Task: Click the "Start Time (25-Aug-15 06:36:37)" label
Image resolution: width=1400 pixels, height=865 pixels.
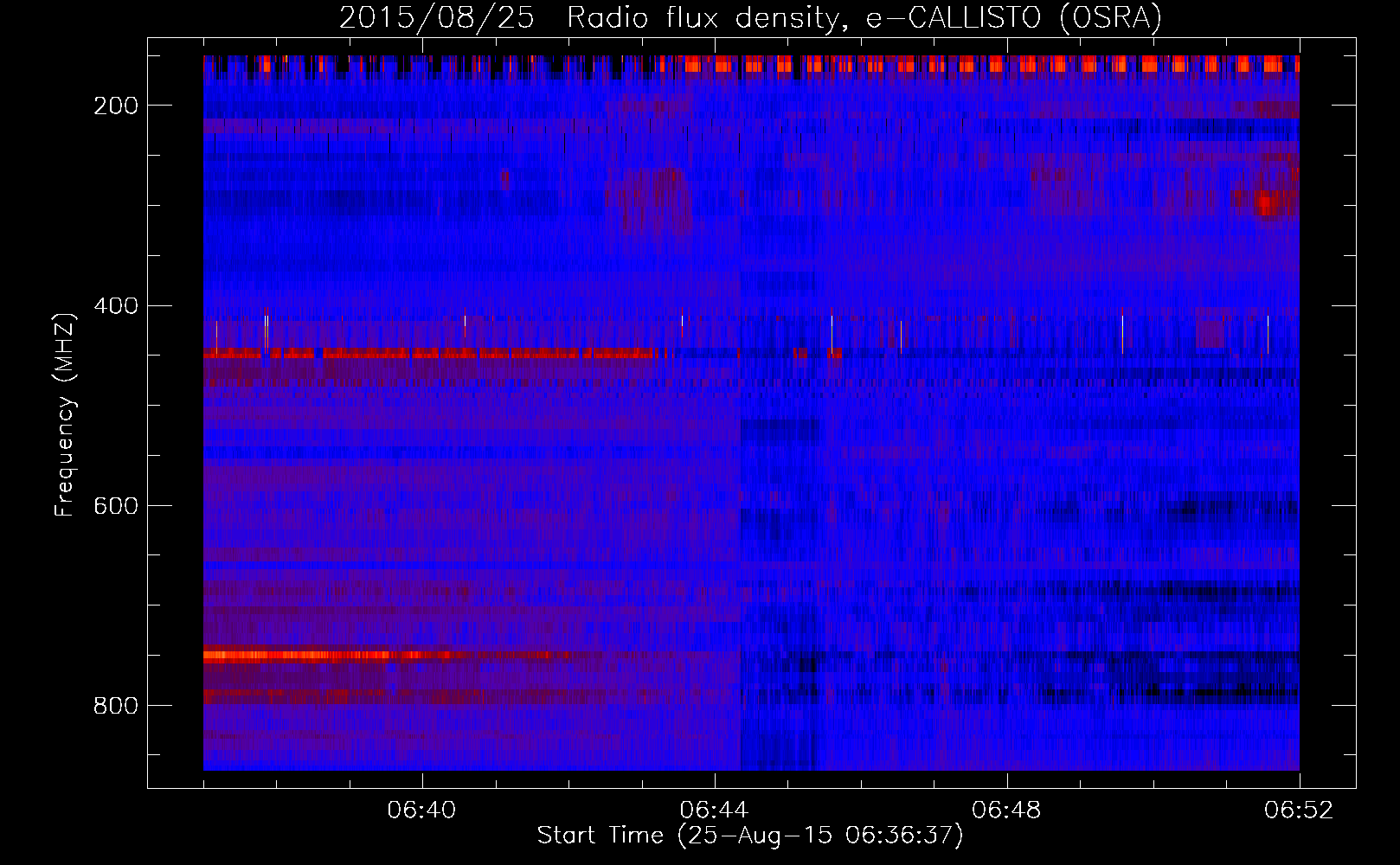Action: (x=750, y=836)
